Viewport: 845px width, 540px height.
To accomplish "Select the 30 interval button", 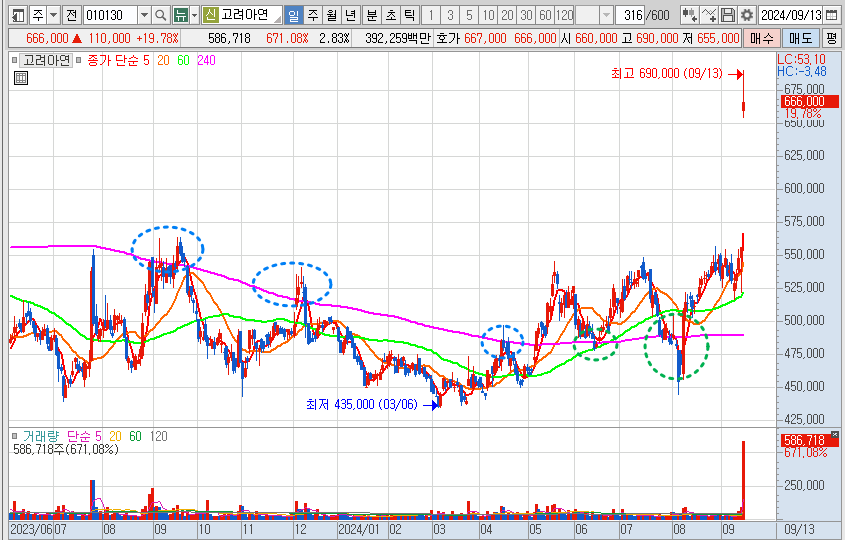I will point(527,15).
